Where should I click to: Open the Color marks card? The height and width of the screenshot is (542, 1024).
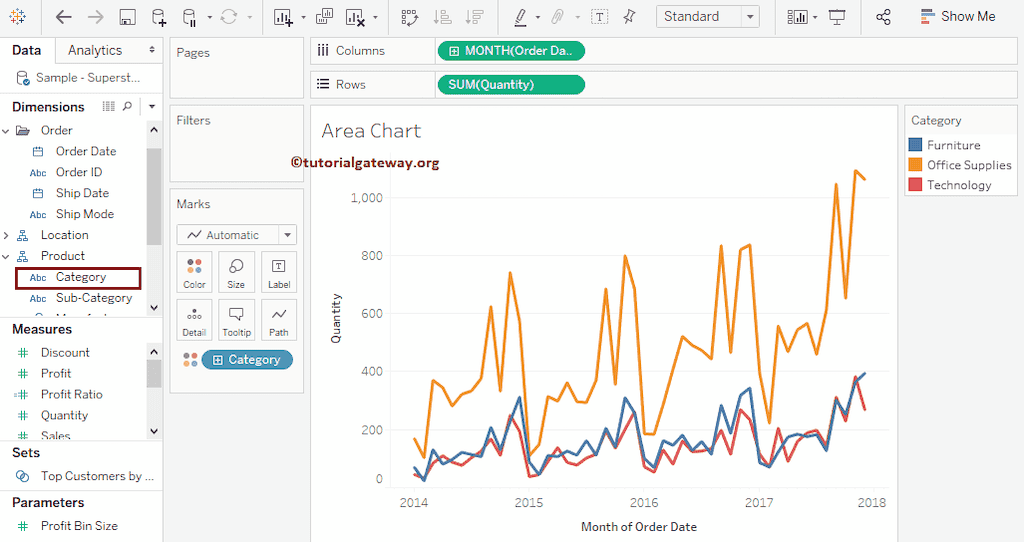click(194, 272)
